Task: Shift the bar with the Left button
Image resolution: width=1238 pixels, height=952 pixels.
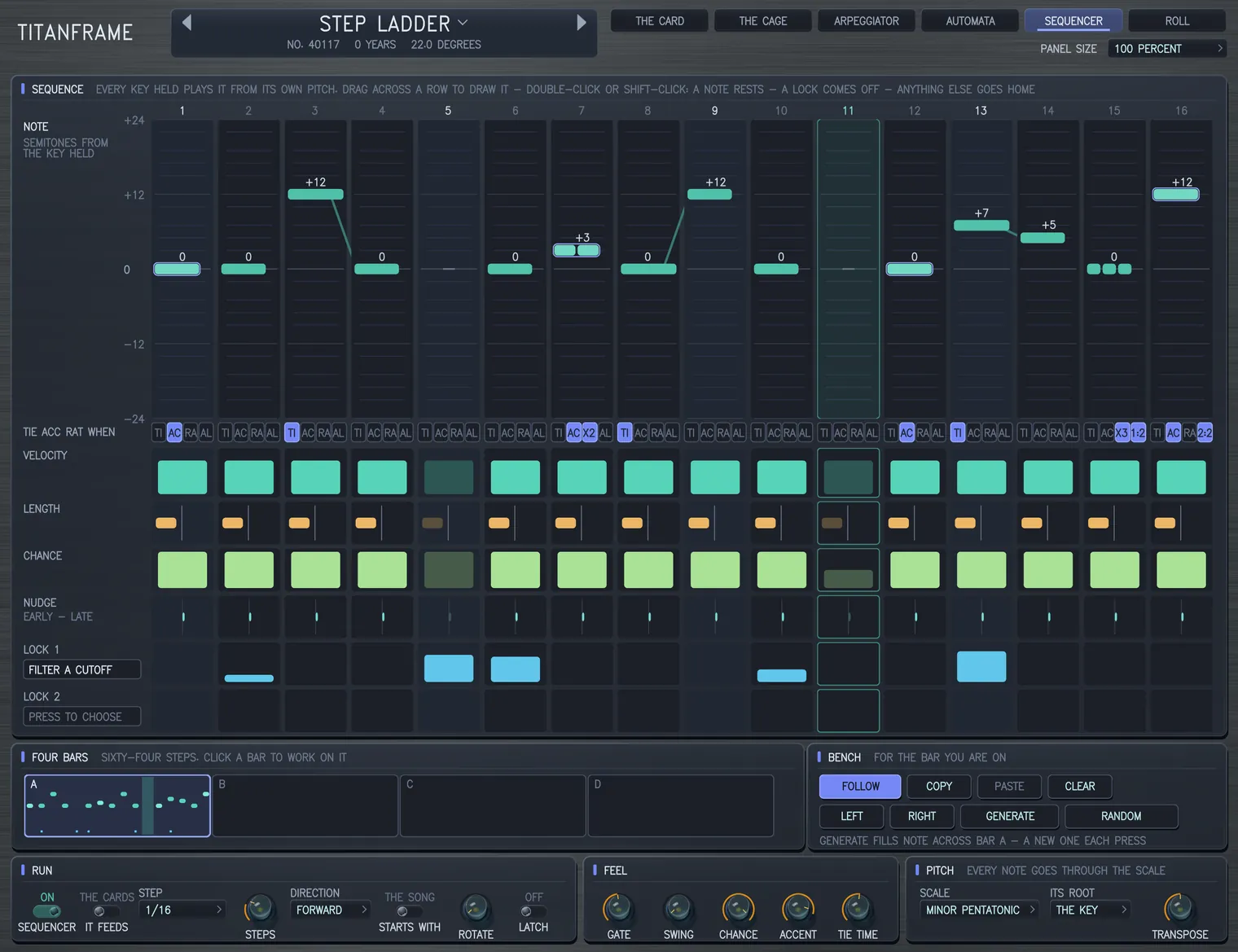Action: tap(852, 816)
